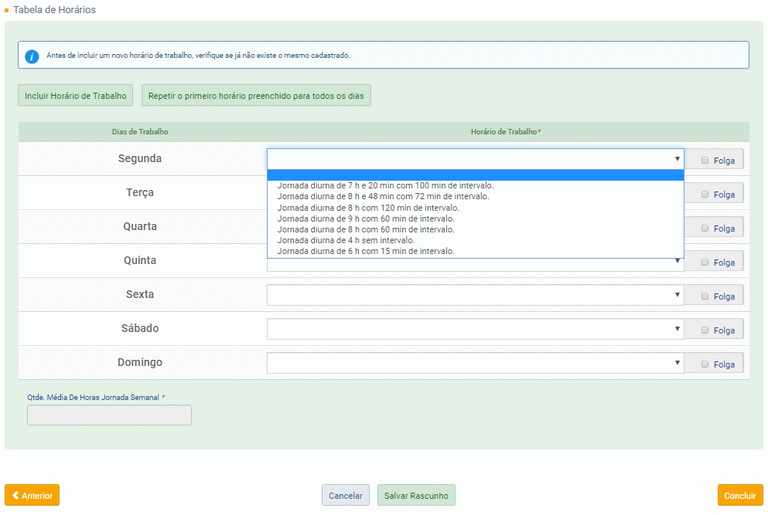Screen dimensions: 768x515
Task: Click Repetir o primeiro horário button
Action: 256,96
